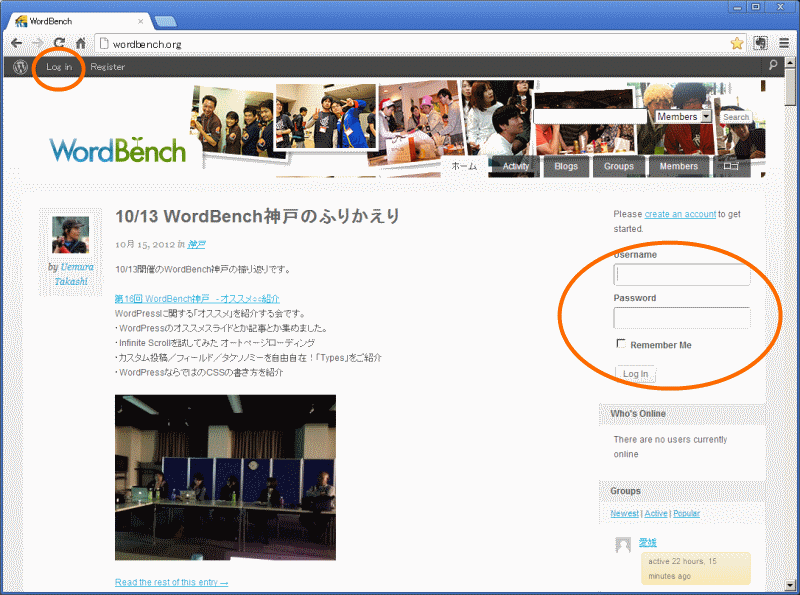Click the scrollbar down arrow

(790, 585)
